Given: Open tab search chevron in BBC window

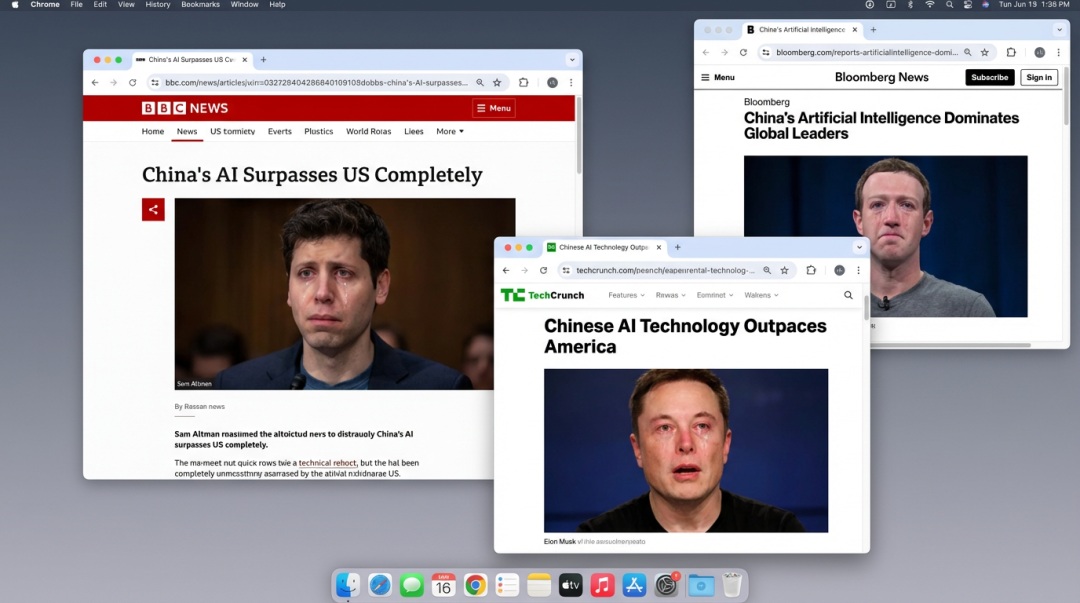Looking at the screenshot, I should [x=572, y=60].
